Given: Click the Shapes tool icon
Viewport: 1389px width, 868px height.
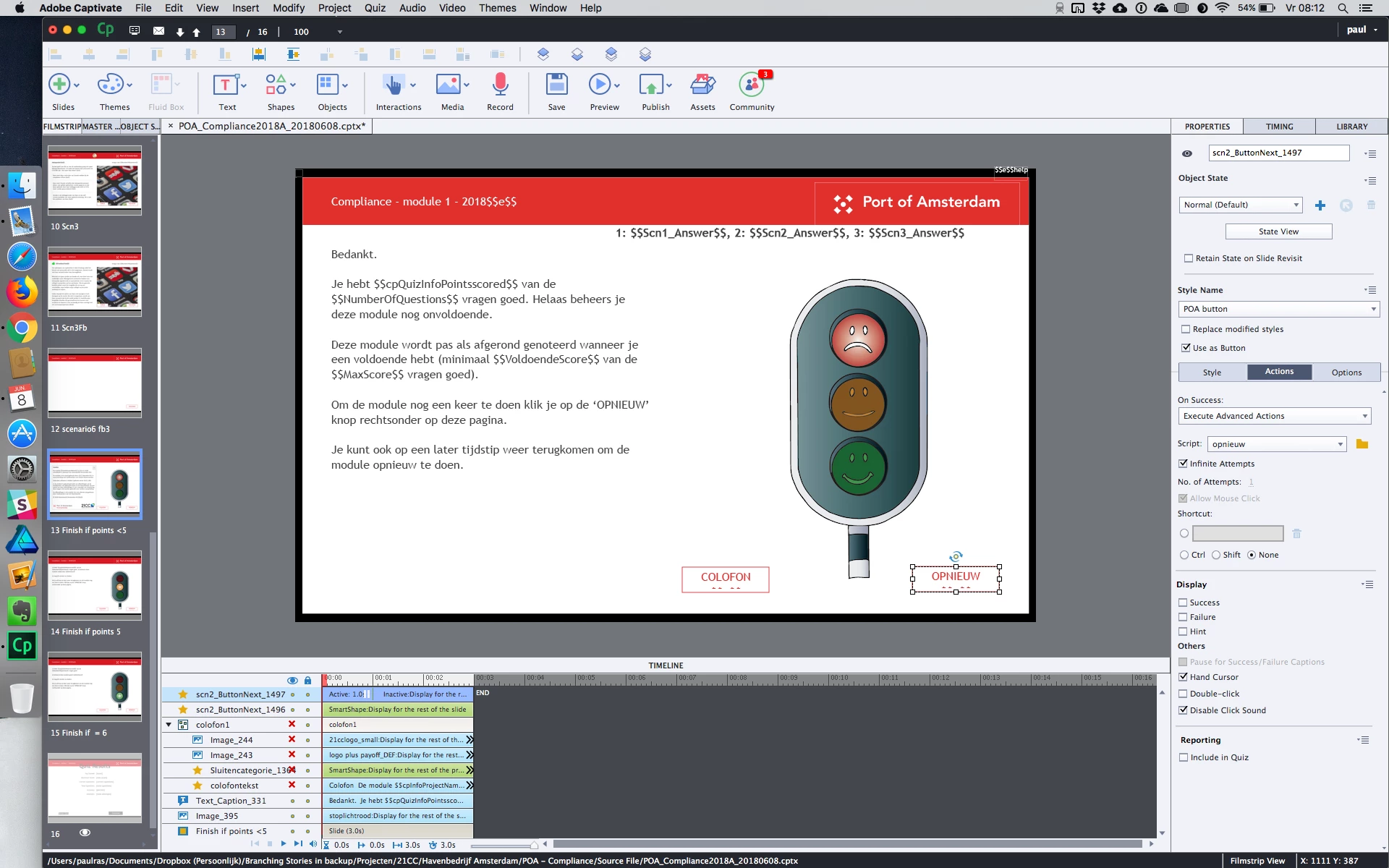Looking at the screenshot, I should (276, 85).
